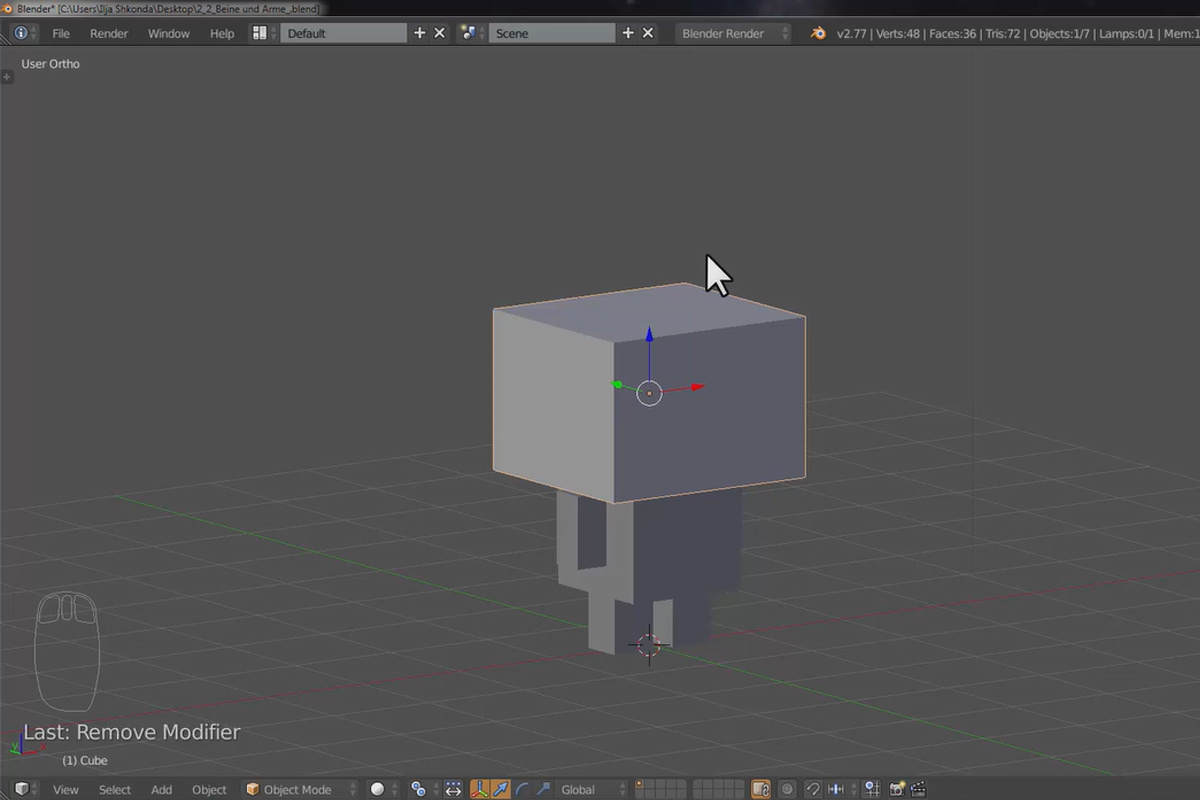This screenshot has height=800, width=1200.
Task: Click the green Y-axis manipulator handle
Action: point(617,384)
